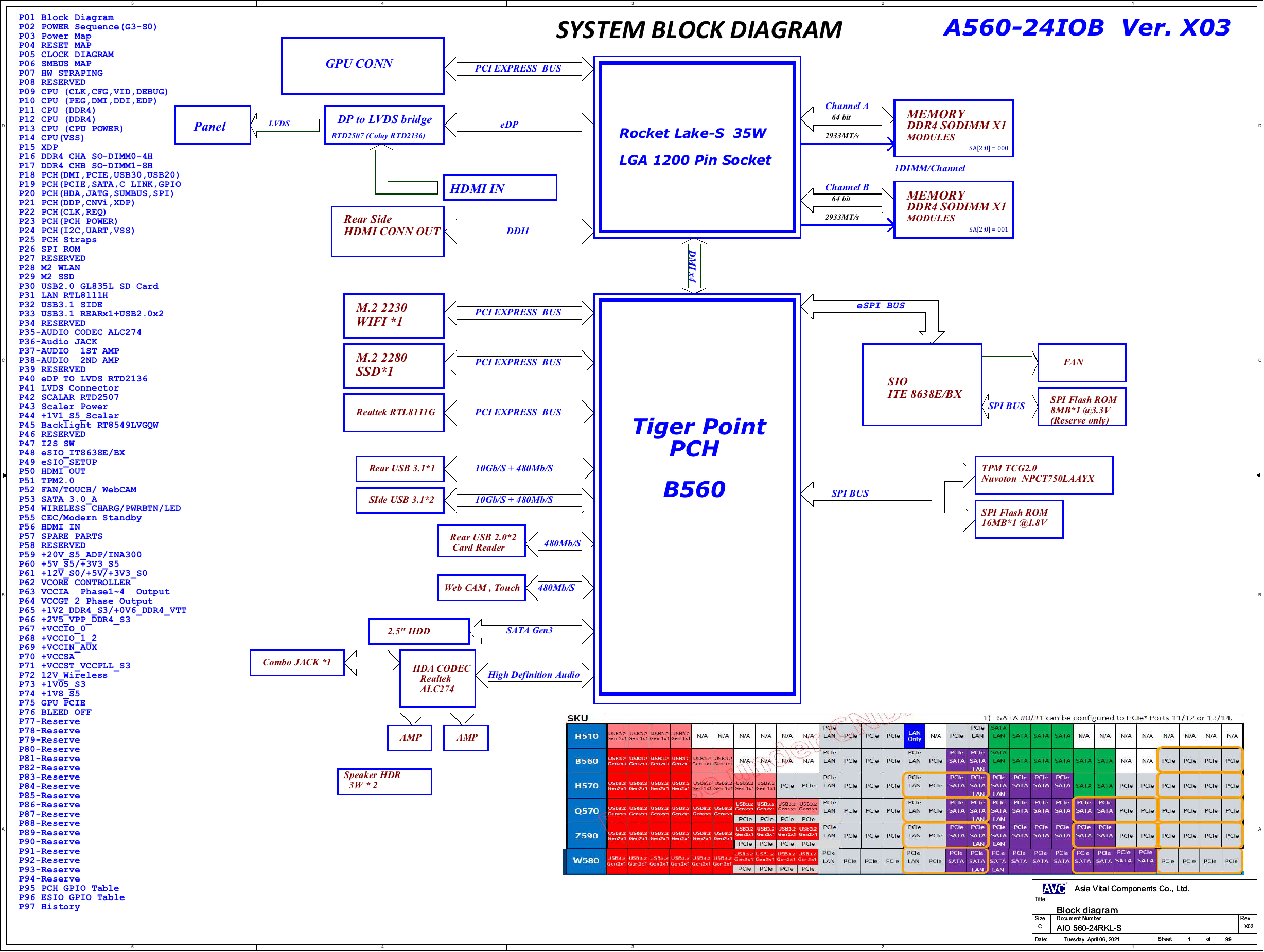Click the H510 SKU row header
The image size is (1264, 952).
click(586, 736)
